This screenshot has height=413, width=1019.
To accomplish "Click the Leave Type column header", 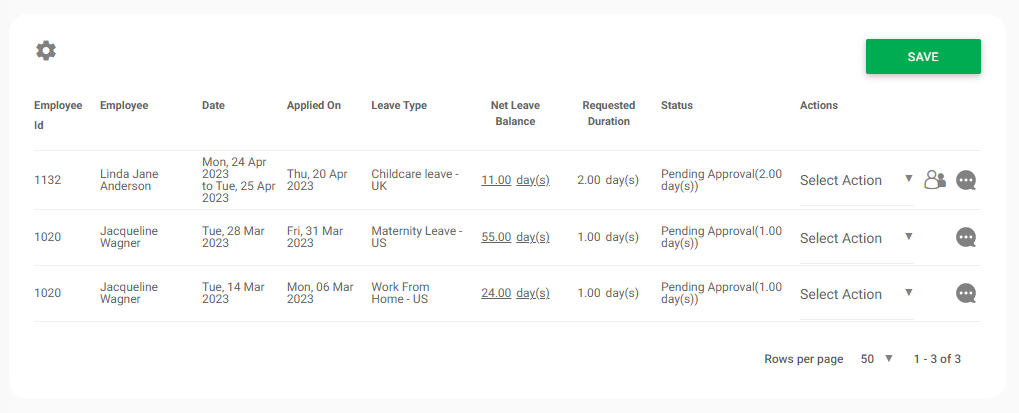I will point(399,105).
